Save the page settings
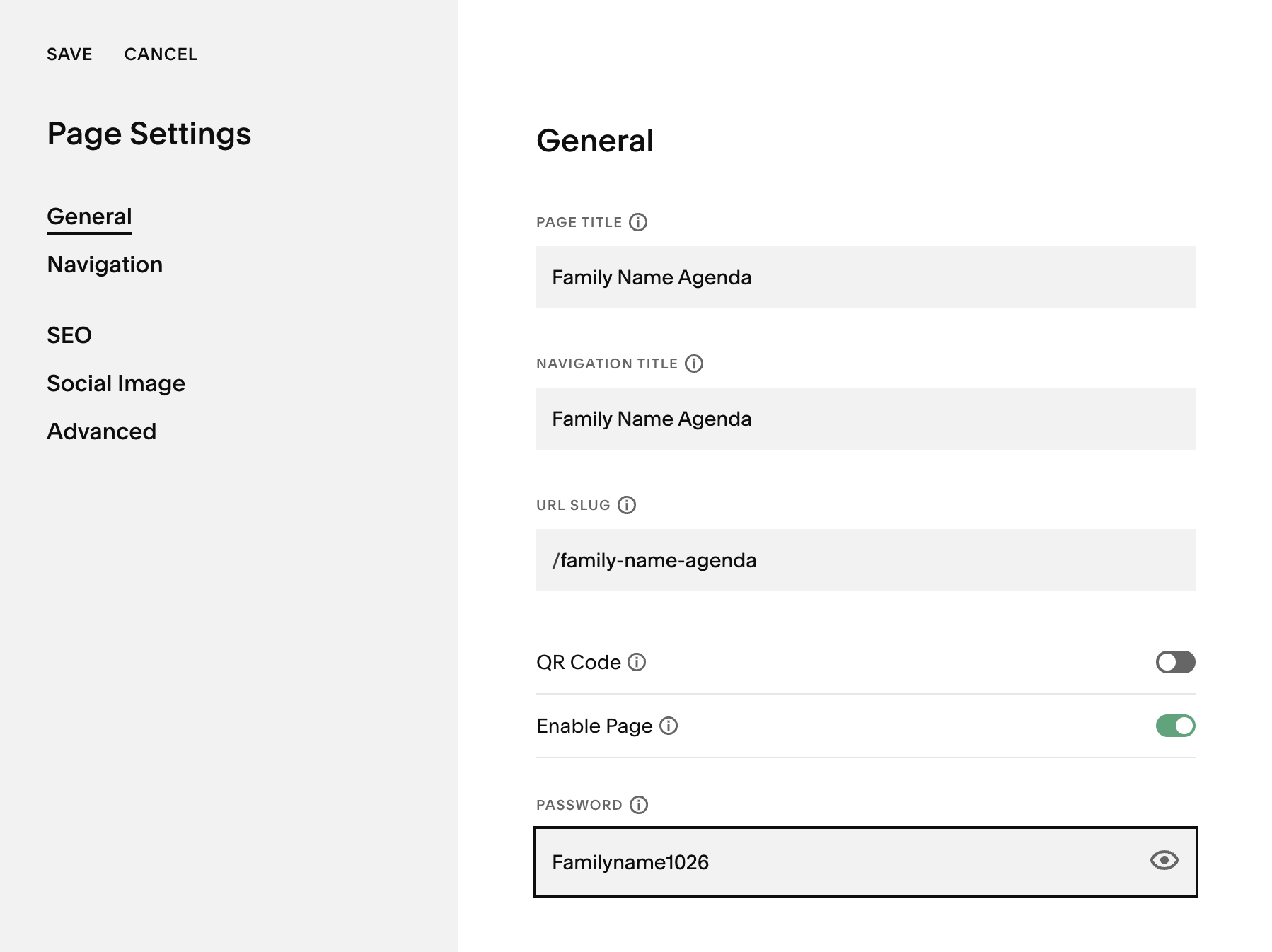Image resolution: width=1272 pixels, height=952 pixels. tap(69, 54)
